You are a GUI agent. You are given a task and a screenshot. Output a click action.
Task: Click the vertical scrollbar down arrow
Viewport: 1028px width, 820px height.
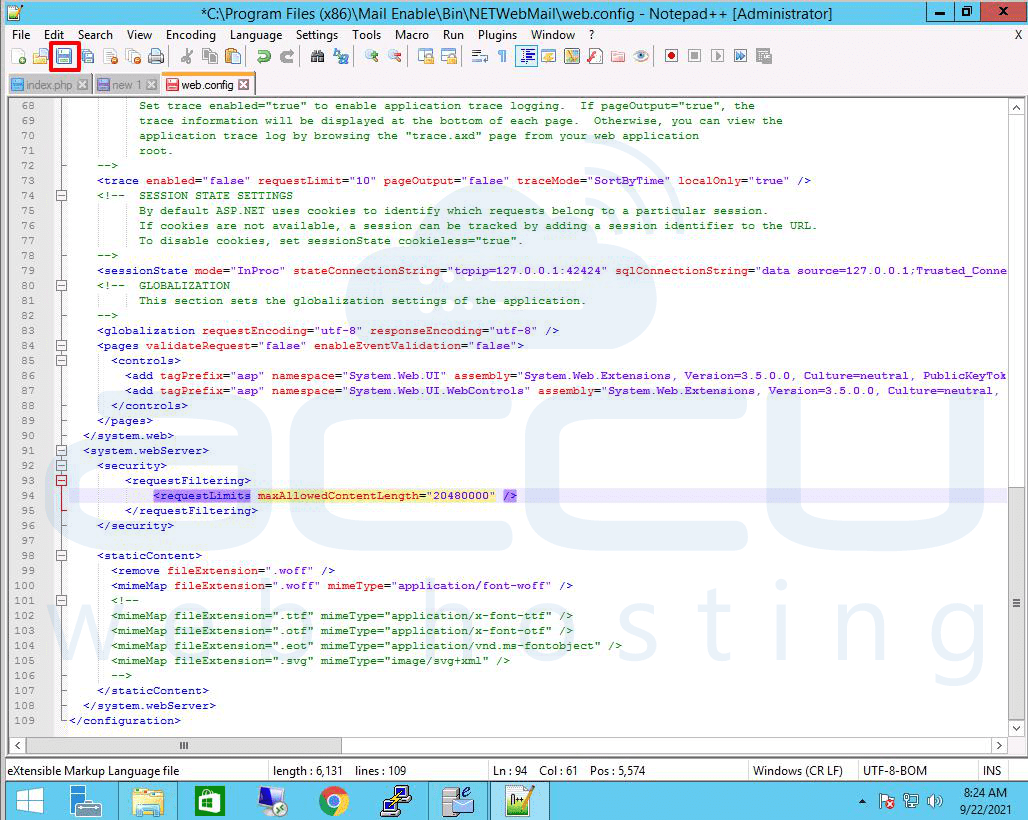pos(1017,728)
